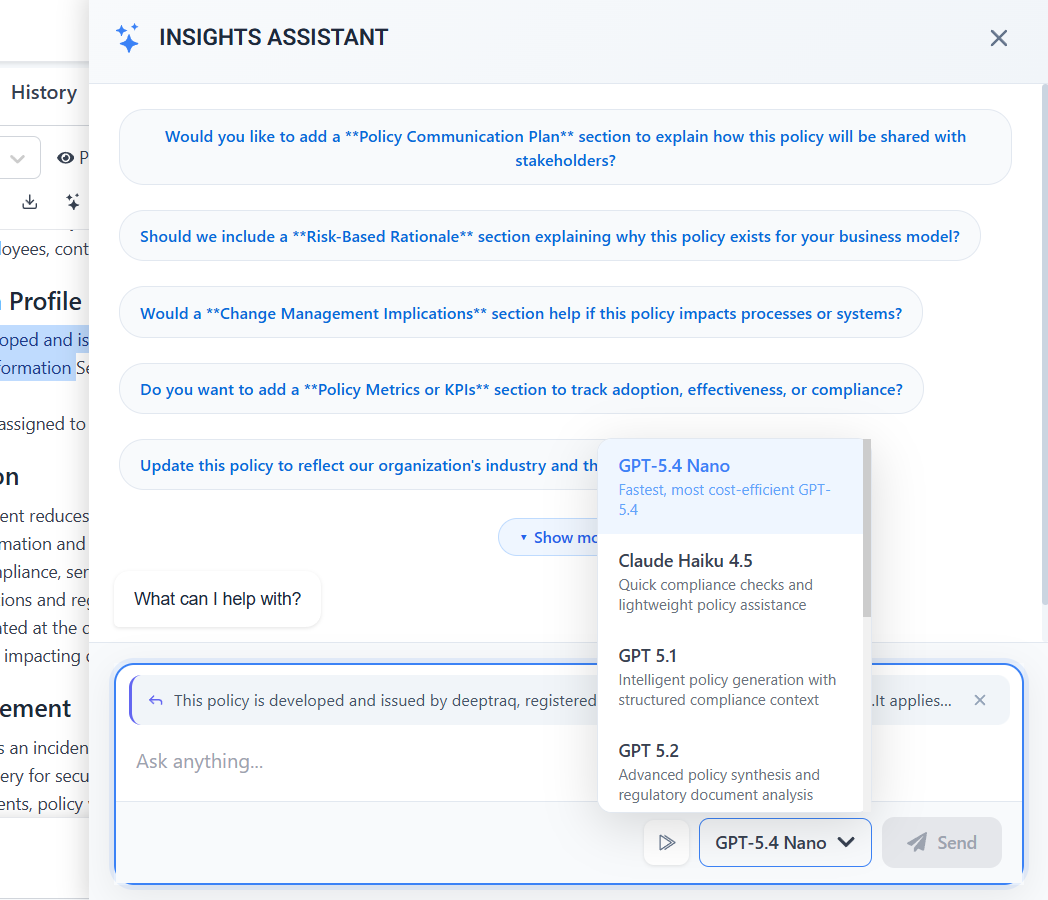1048x900 pixels.
Task: Choose Claude Haiku 4.5 model
Action: (x=730, y=581)
